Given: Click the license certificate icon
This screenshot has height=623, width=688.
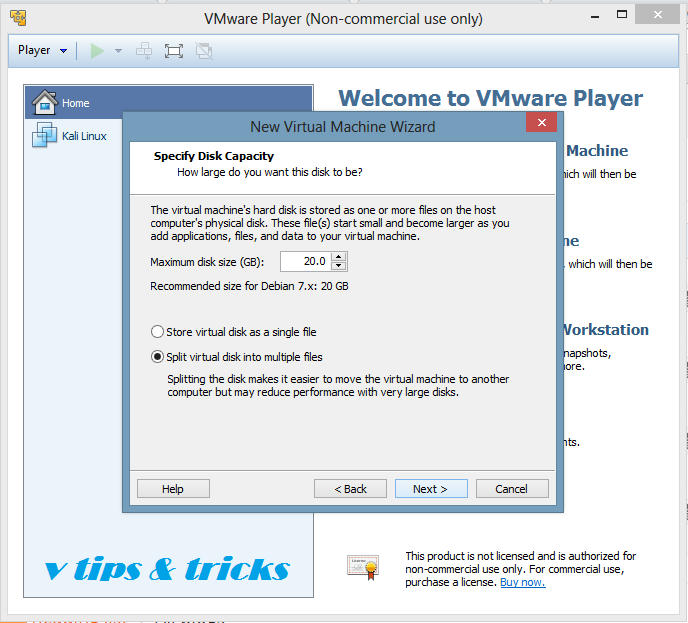Looking at the screenshot, I should pyautogui.click(x=364, y=567).
